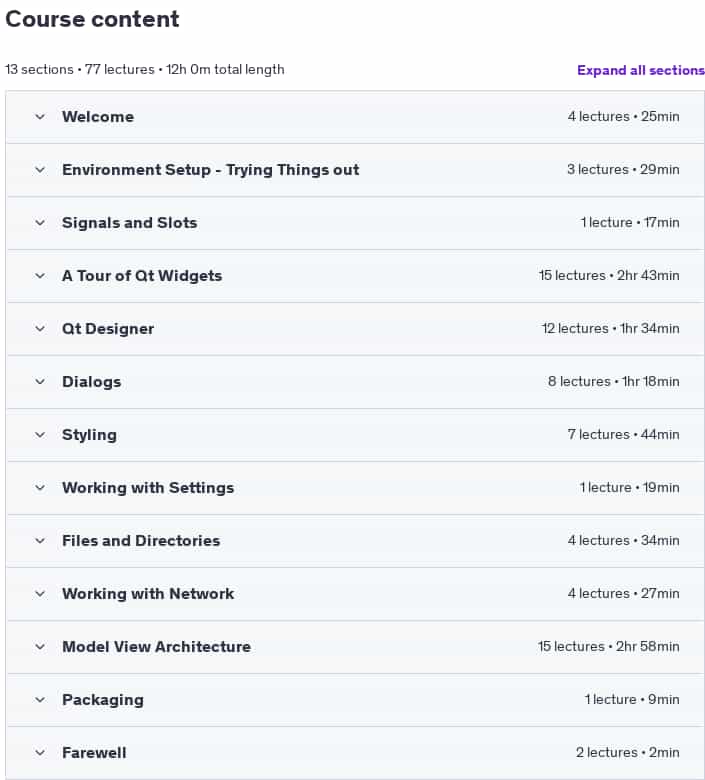Image resolution: width=705 pixels, height=780 pixels.
Task: Click the '7 lectures • 44min' text
Action: [x=623, y=435]
